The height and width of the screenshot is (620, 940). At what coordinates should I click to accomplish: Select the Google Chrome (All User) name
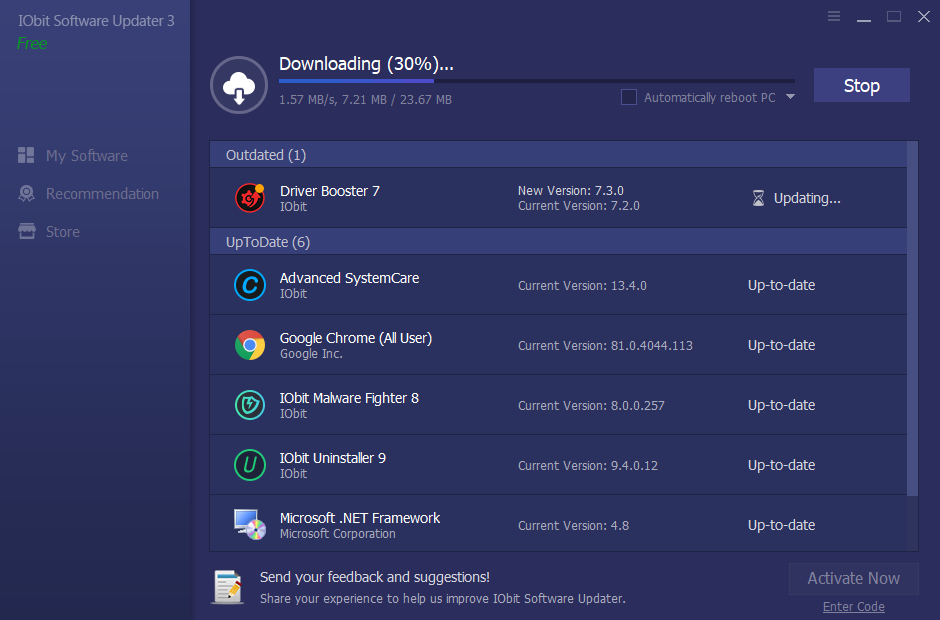pyautogui.click(x=356, y=338)
